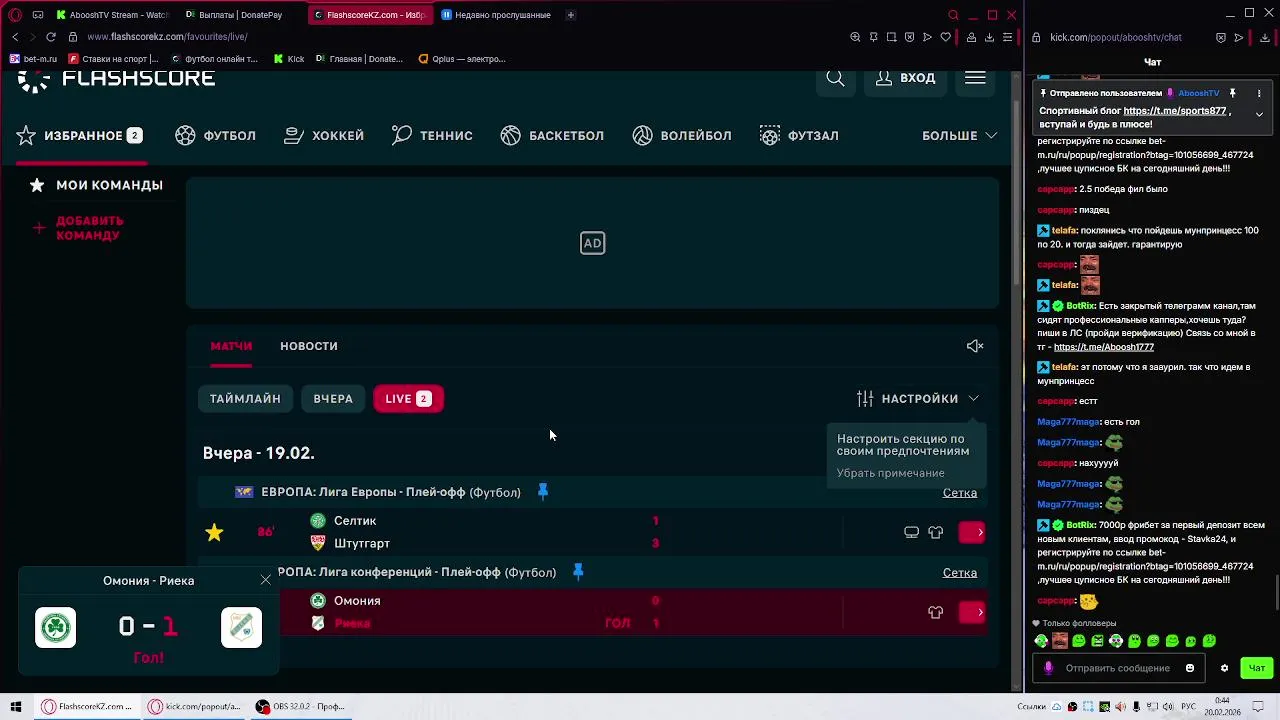Click the ВХОД login button

(x=905, y=78)
